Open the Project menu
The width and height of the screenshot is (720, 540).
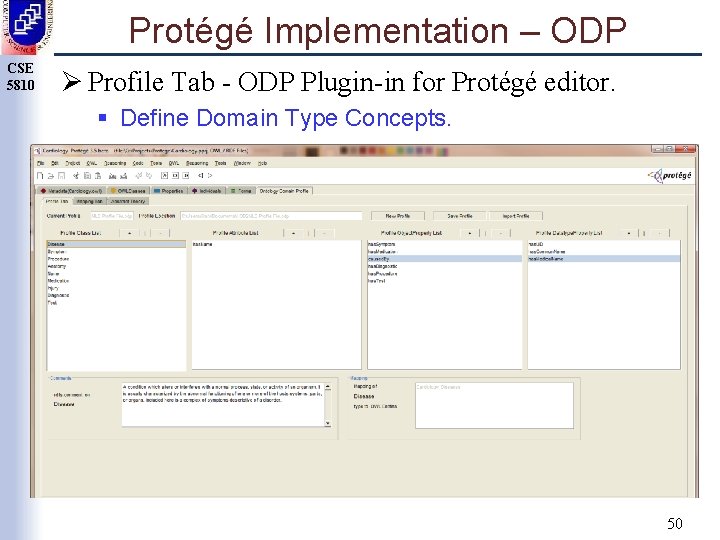73,163
